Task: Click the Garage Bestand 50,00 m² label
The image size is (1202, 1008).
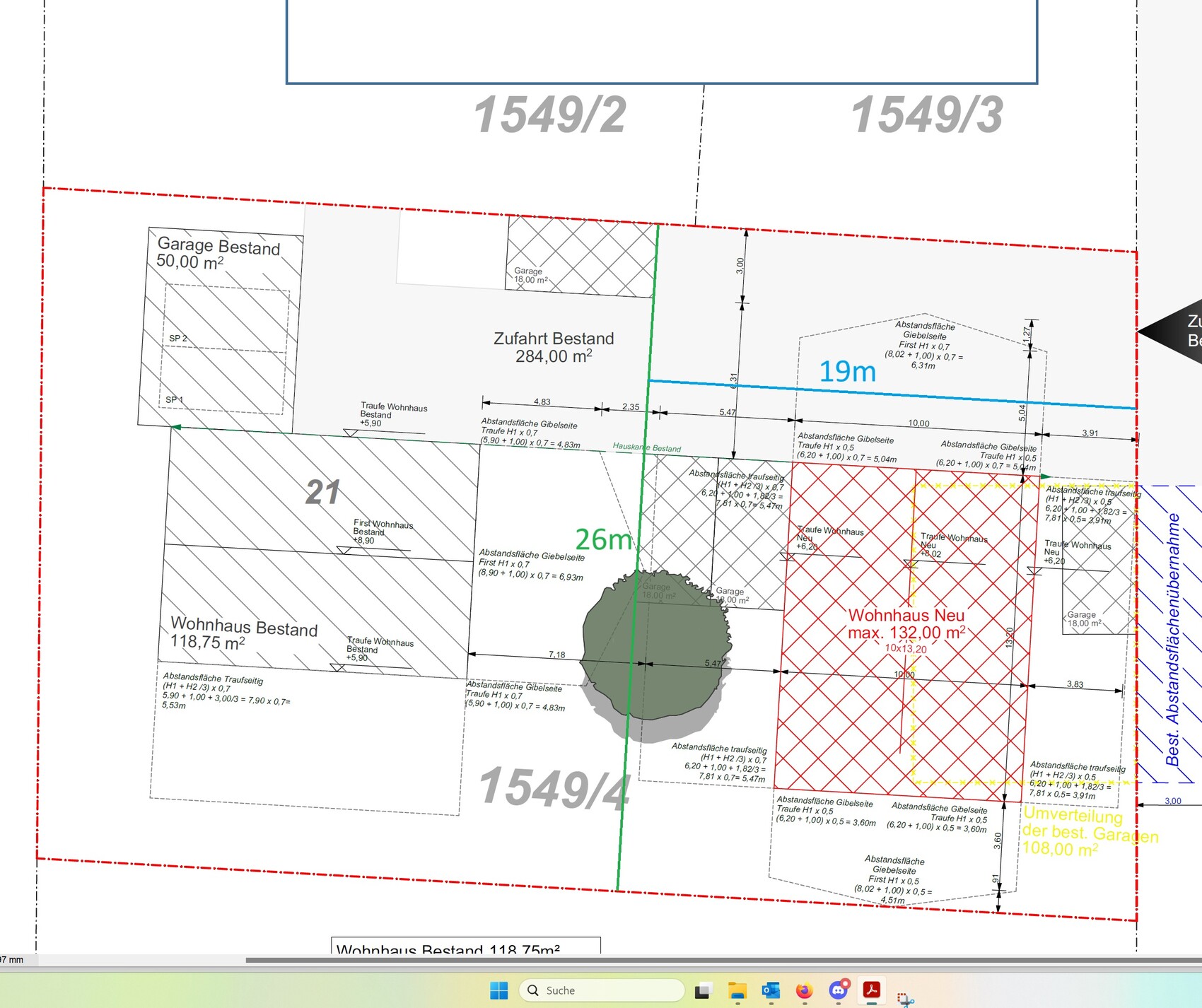Action: pyautogui.click(x=218, y=253)
